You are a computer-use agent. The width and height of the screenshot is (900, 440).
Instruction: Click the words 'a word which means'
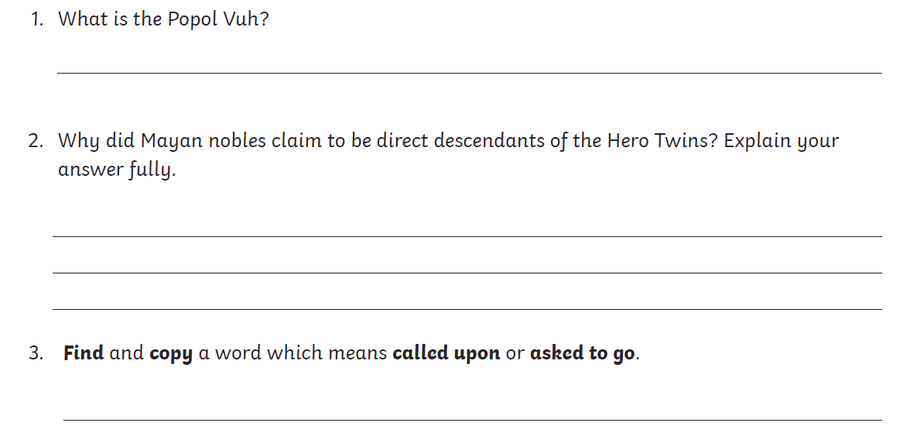coord(293,353)
